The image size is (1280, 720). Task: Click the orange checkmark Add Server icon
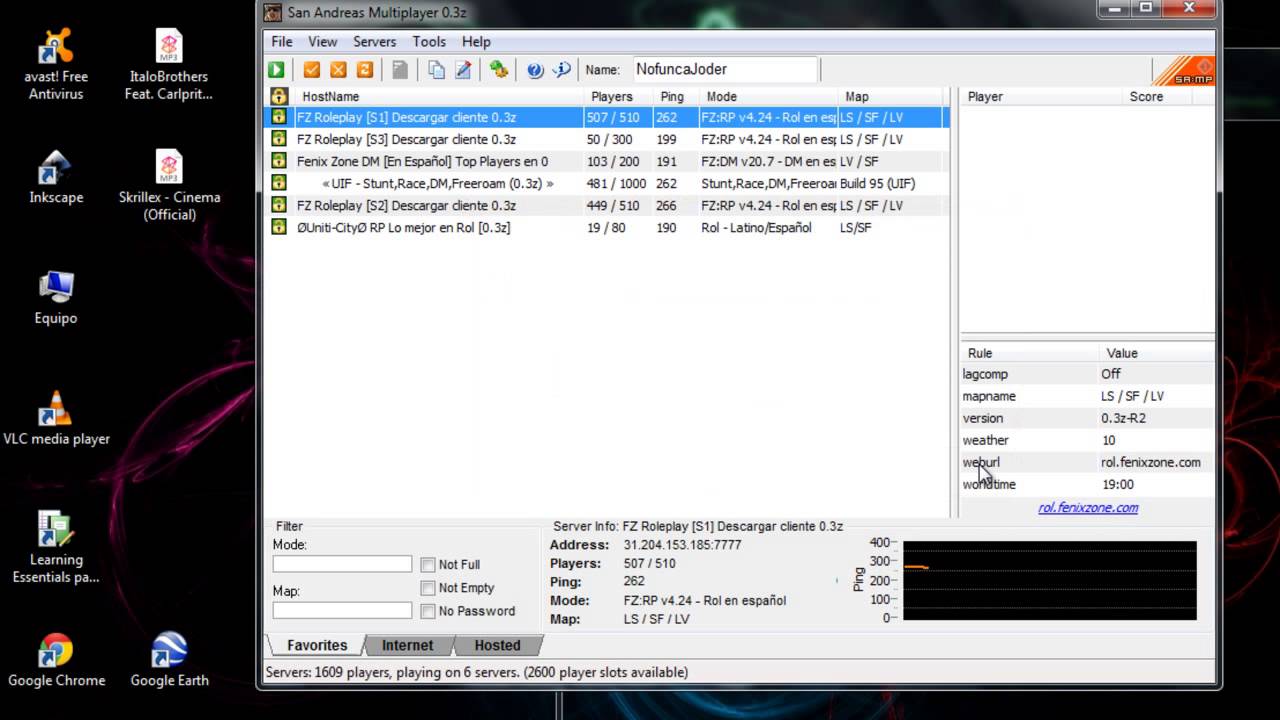click(312, 70)
